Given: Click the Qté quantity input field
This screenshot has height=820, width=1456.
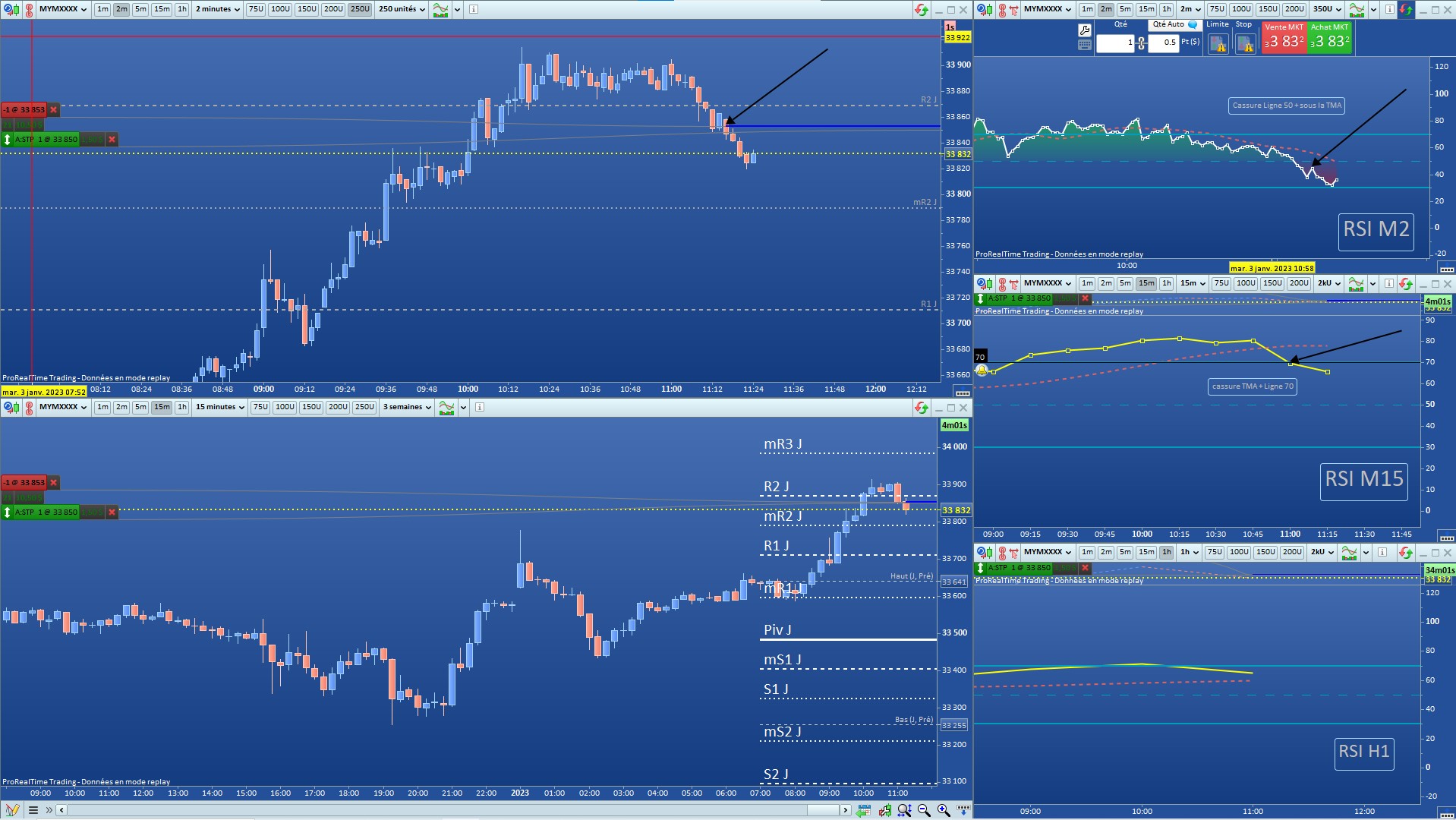Looking at the screenshot, I should pyautogui.click(x=1115, y=43).
